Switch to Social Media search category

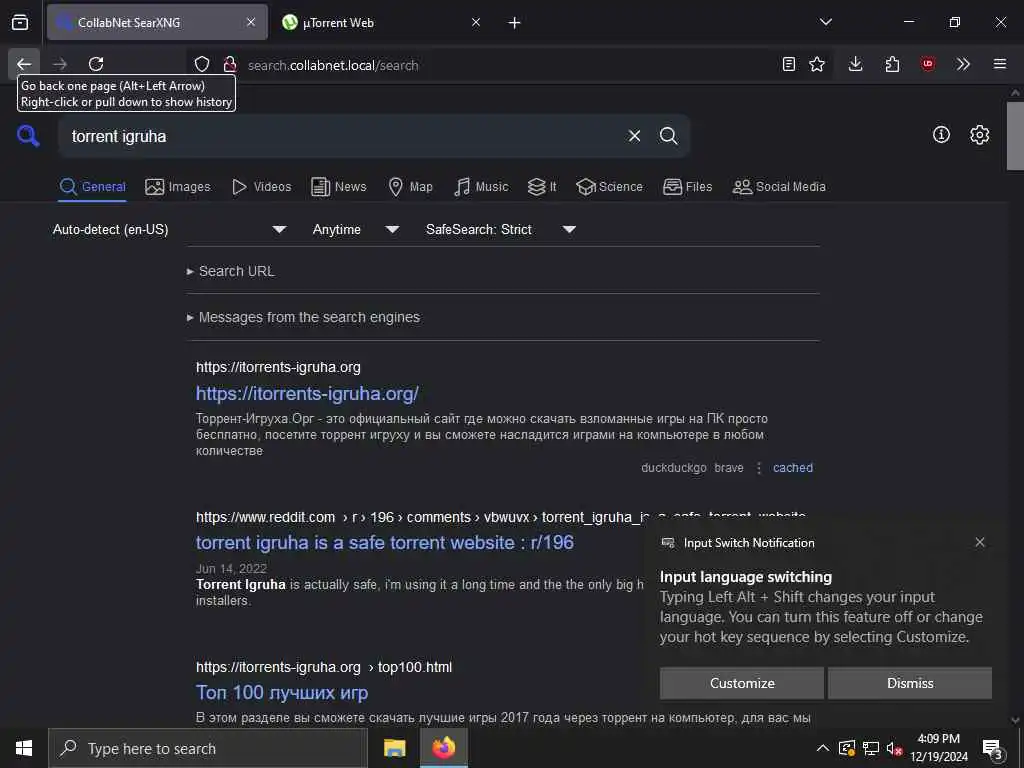[778, 187]
